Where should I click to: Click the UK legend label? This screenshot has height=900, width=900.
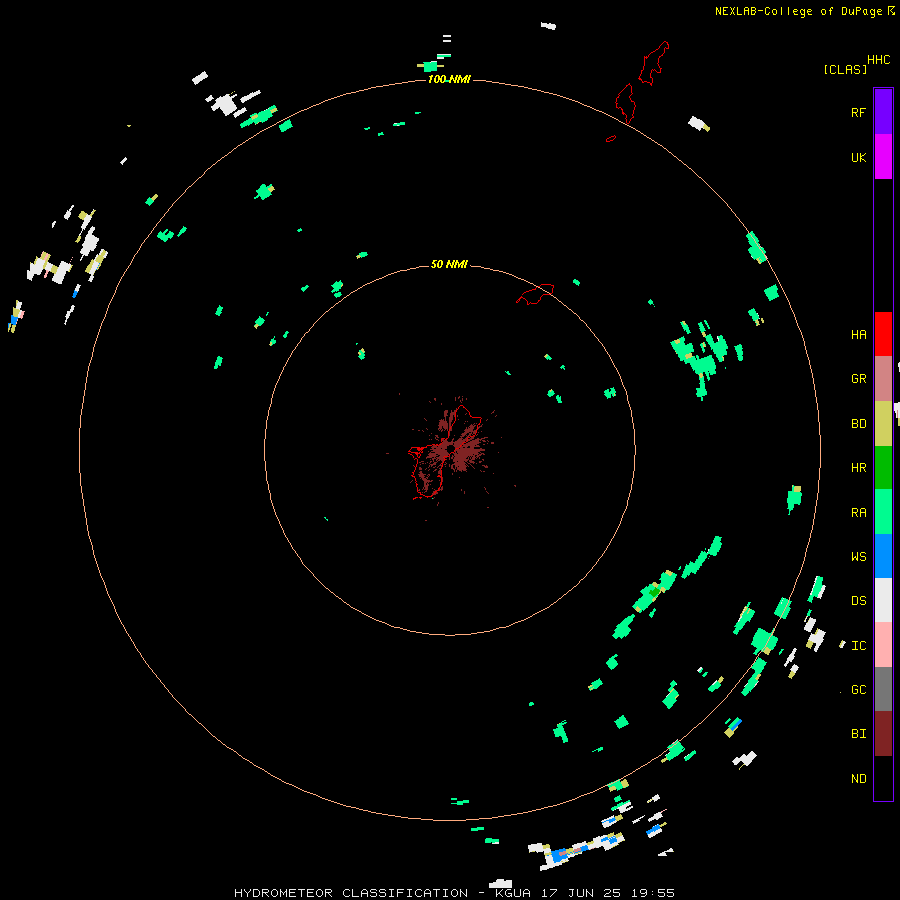(x=858, y=157)
